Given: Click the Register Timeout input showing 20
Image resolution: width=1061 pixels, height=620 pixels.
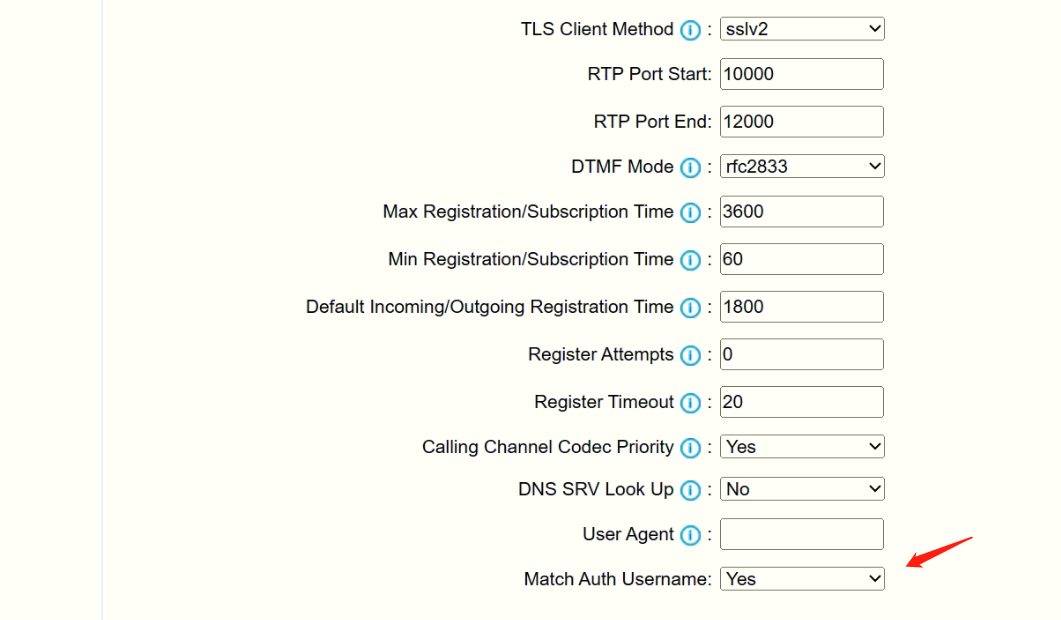Looking at the screenshot, I should (802, 402).
